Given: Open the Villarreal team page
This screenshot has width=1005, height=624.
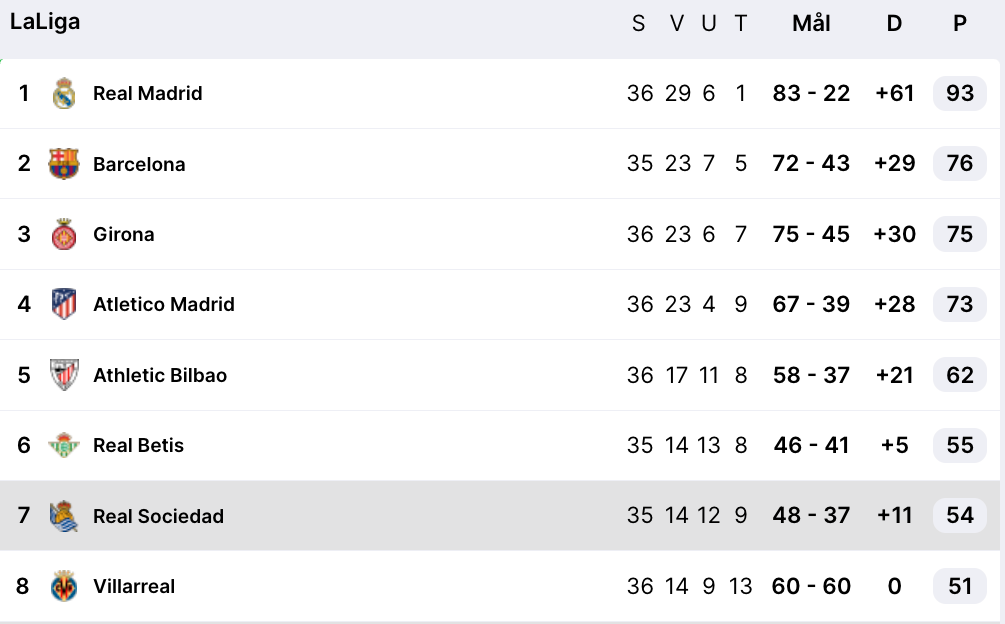Looking at the screenshot, I should click(132, 586).
